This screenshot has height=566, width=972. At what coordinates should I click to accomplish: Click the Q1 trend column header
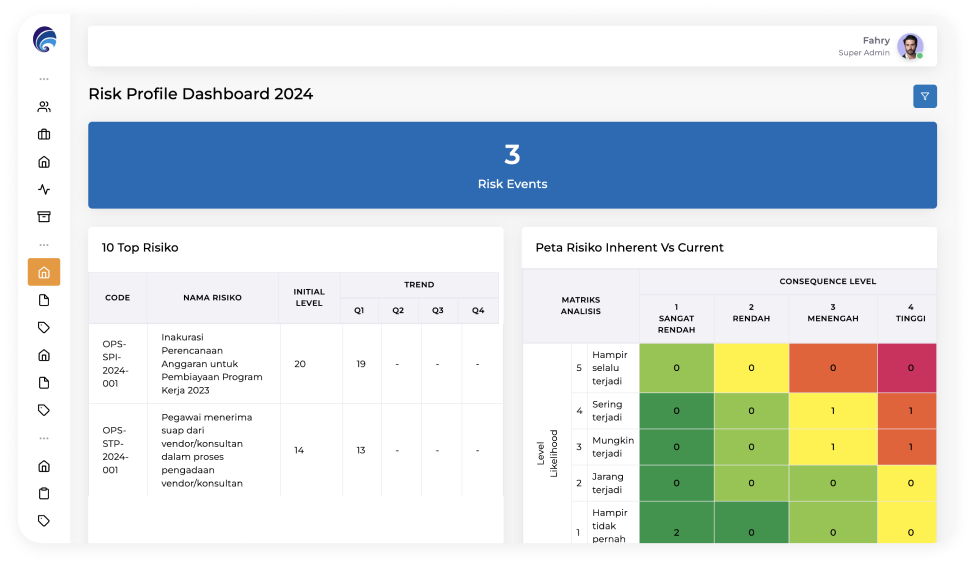tap(359, 311)
